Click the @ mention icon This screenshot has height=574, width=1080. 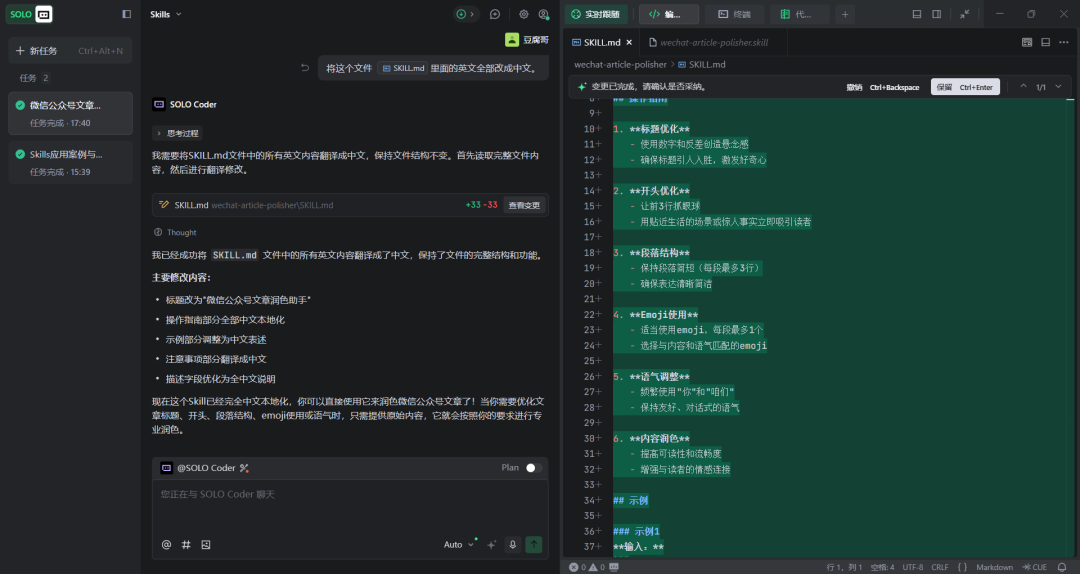click(x=166, y=544)
